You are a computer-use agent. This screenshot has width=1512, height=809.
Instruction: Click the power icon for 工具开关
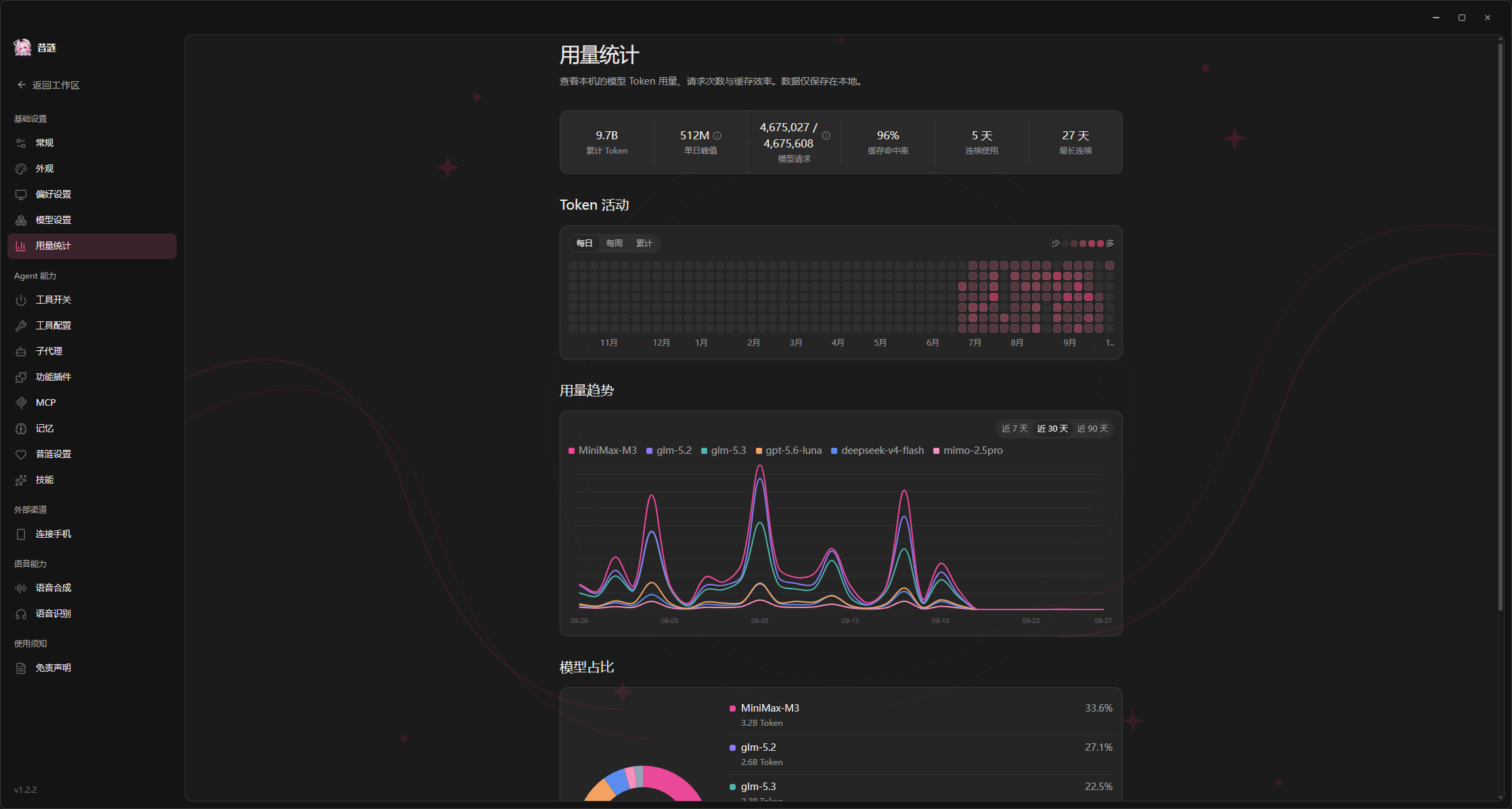tap(21, 300)
